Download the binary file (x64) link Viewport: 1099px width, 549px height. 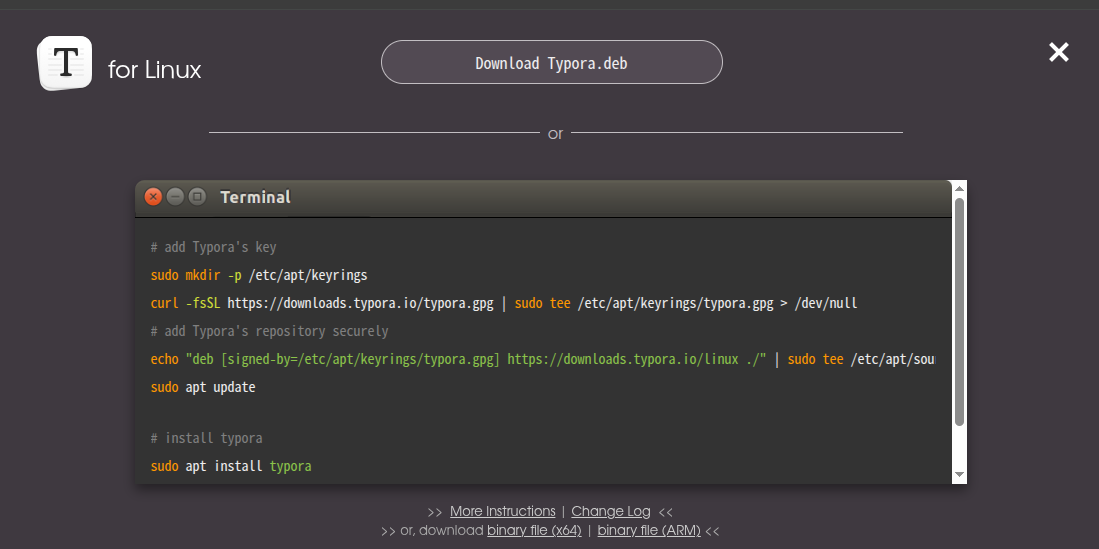534,531
